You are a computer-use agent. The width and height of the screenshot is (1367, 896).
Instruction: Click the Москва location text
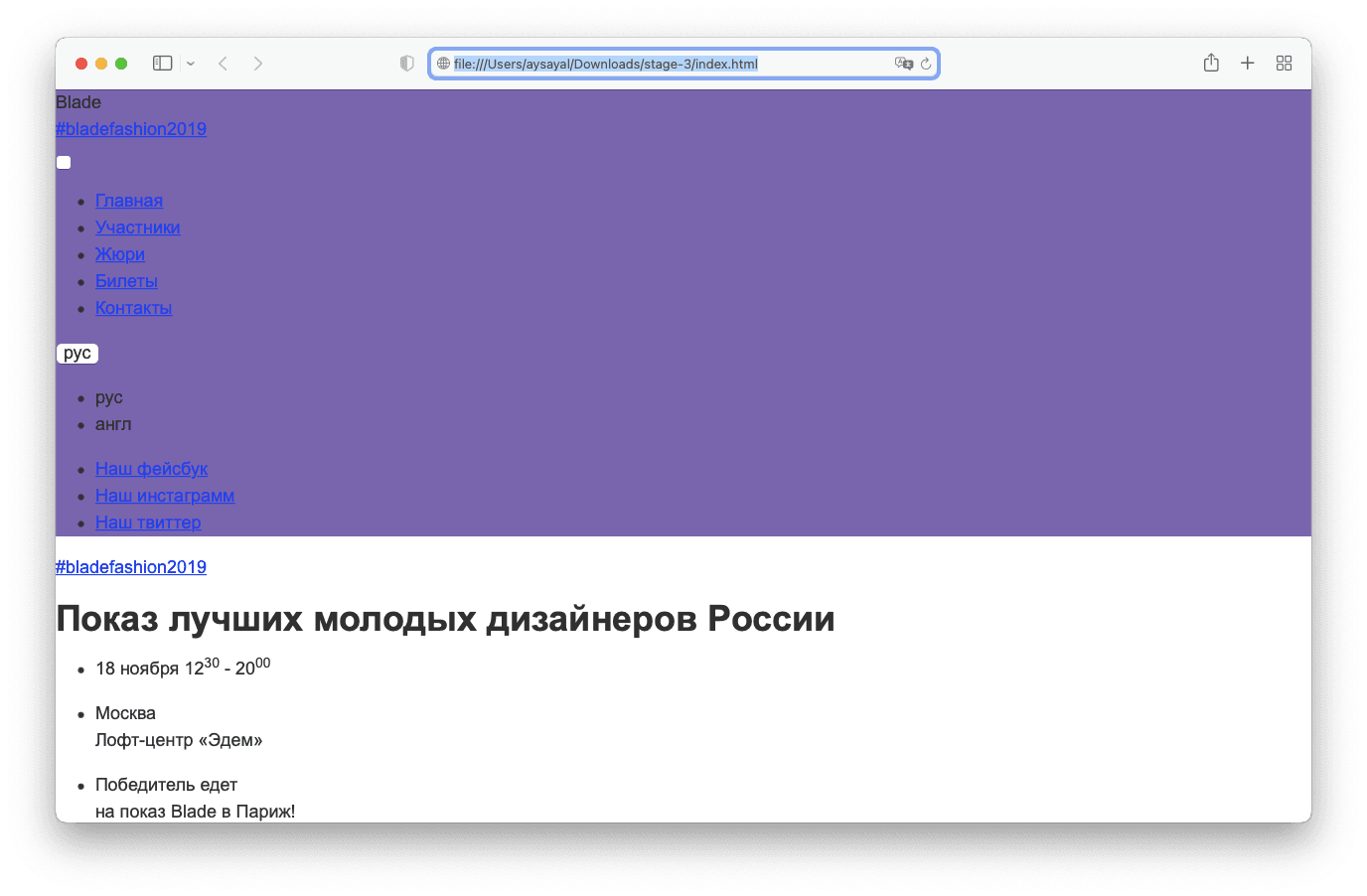pyautogui.click(x=125, y=713)
